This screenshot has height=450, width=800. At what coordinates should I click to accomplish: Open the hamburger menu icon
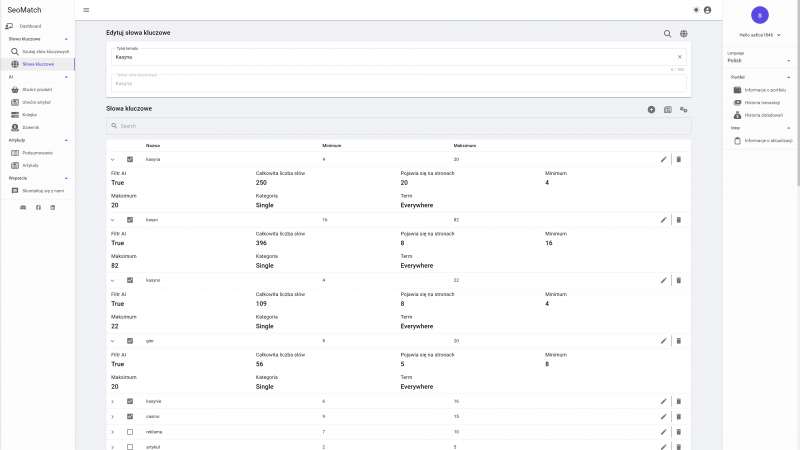(86, 10)
